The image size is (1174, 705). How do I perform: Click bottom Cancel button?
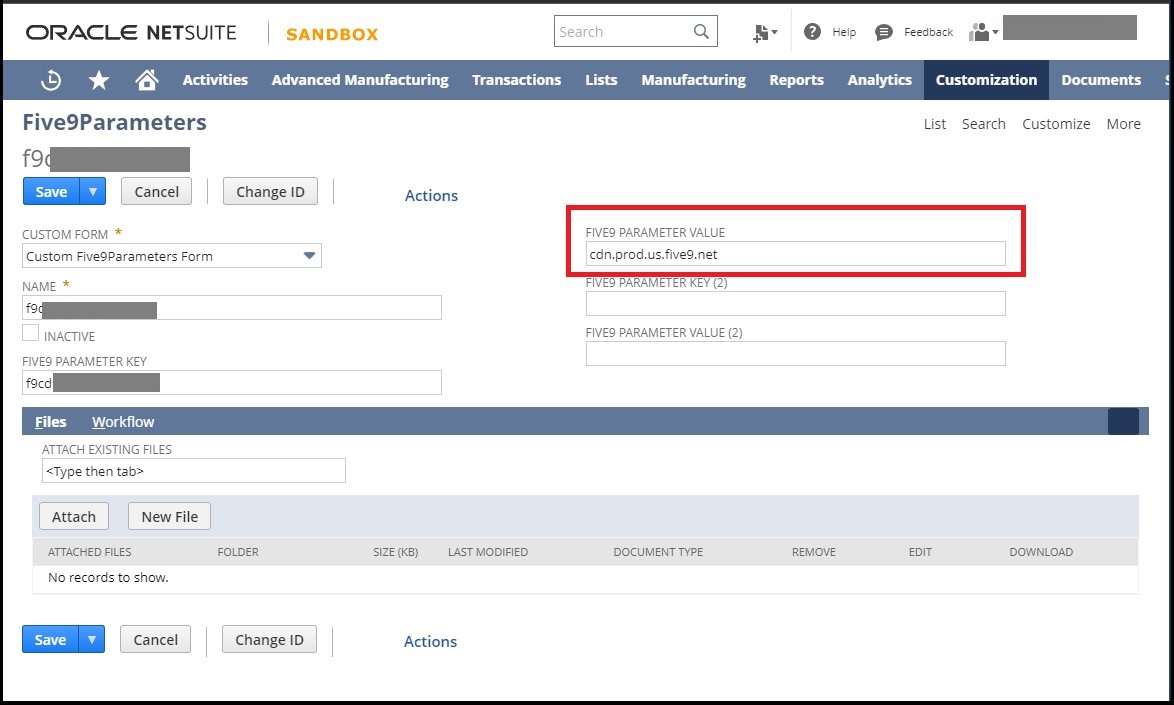[156, 640]
